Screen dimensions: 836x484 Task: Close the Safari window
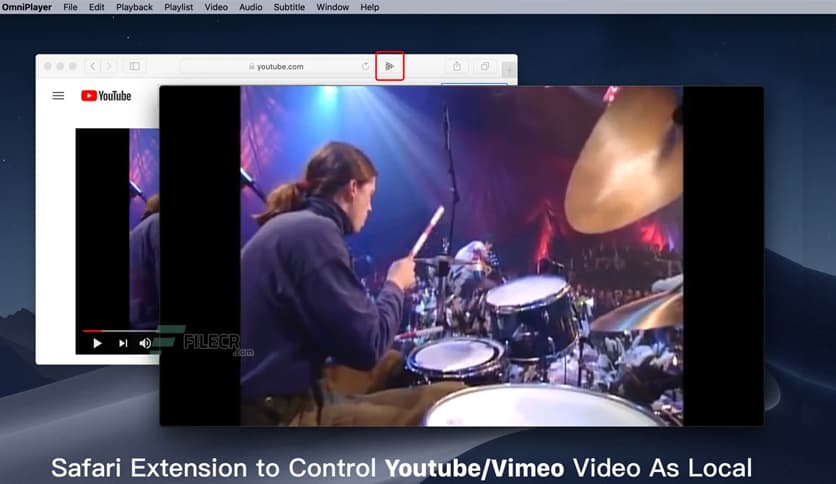(x=47, y=66)
